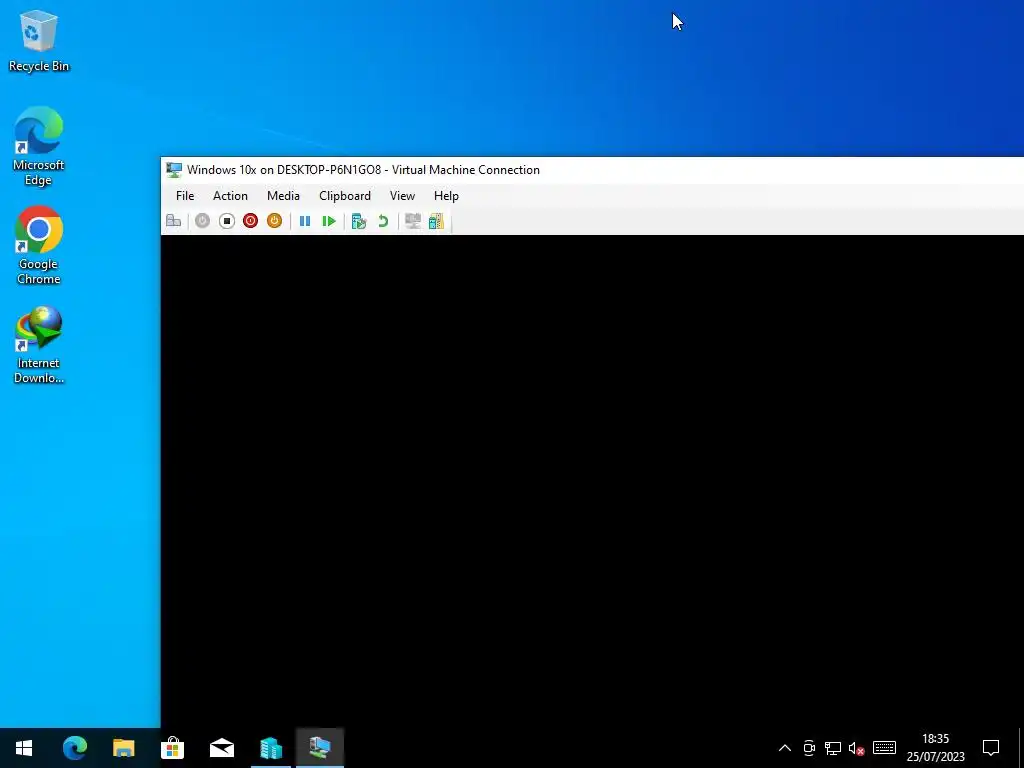
Task: Expand the hidden system tray icons
Action: pyautogui.click(x=785, y=748)
